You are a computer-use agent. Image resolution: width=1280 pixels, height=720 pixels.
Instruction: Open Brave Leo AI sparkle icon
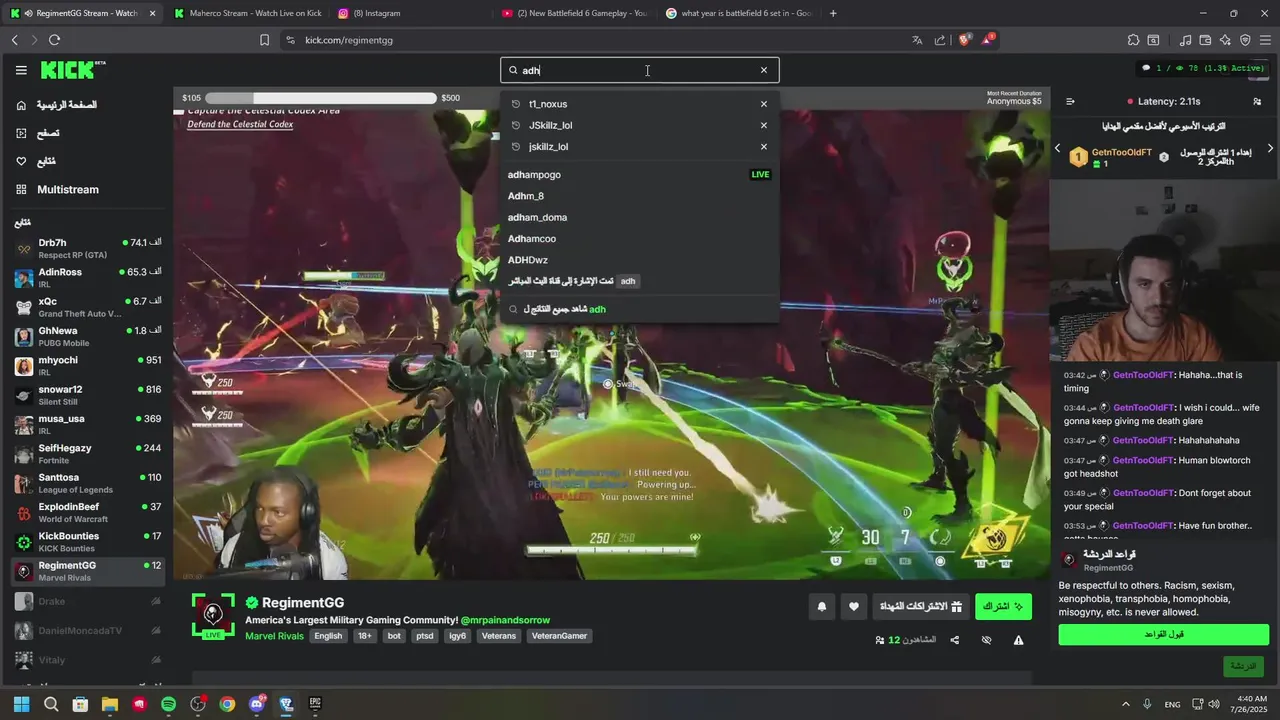tap(1225, 40)
